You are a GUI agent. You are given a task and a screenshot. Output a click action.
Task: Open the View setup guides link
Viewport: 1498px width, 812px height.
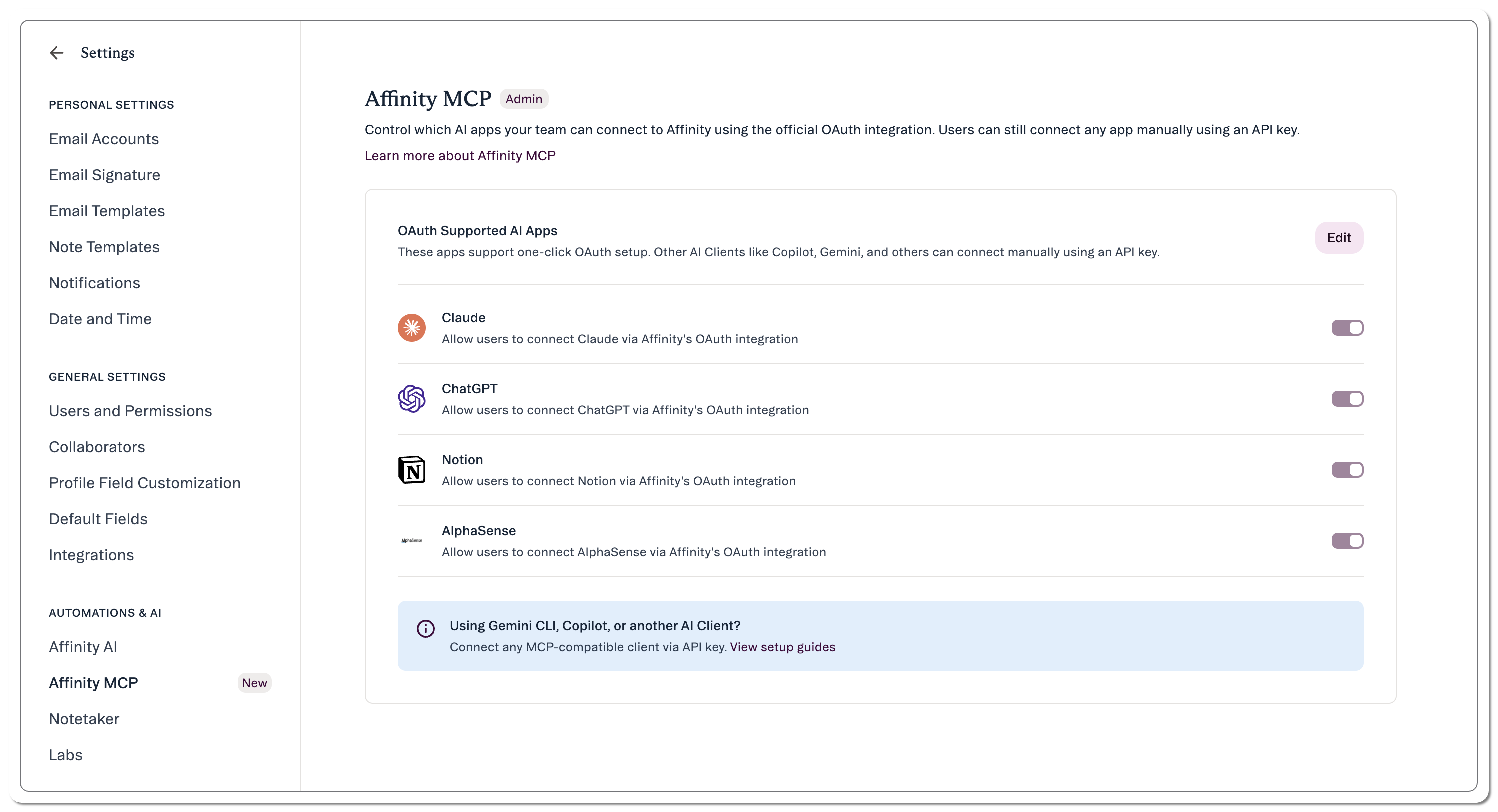(x=782, y=647)
